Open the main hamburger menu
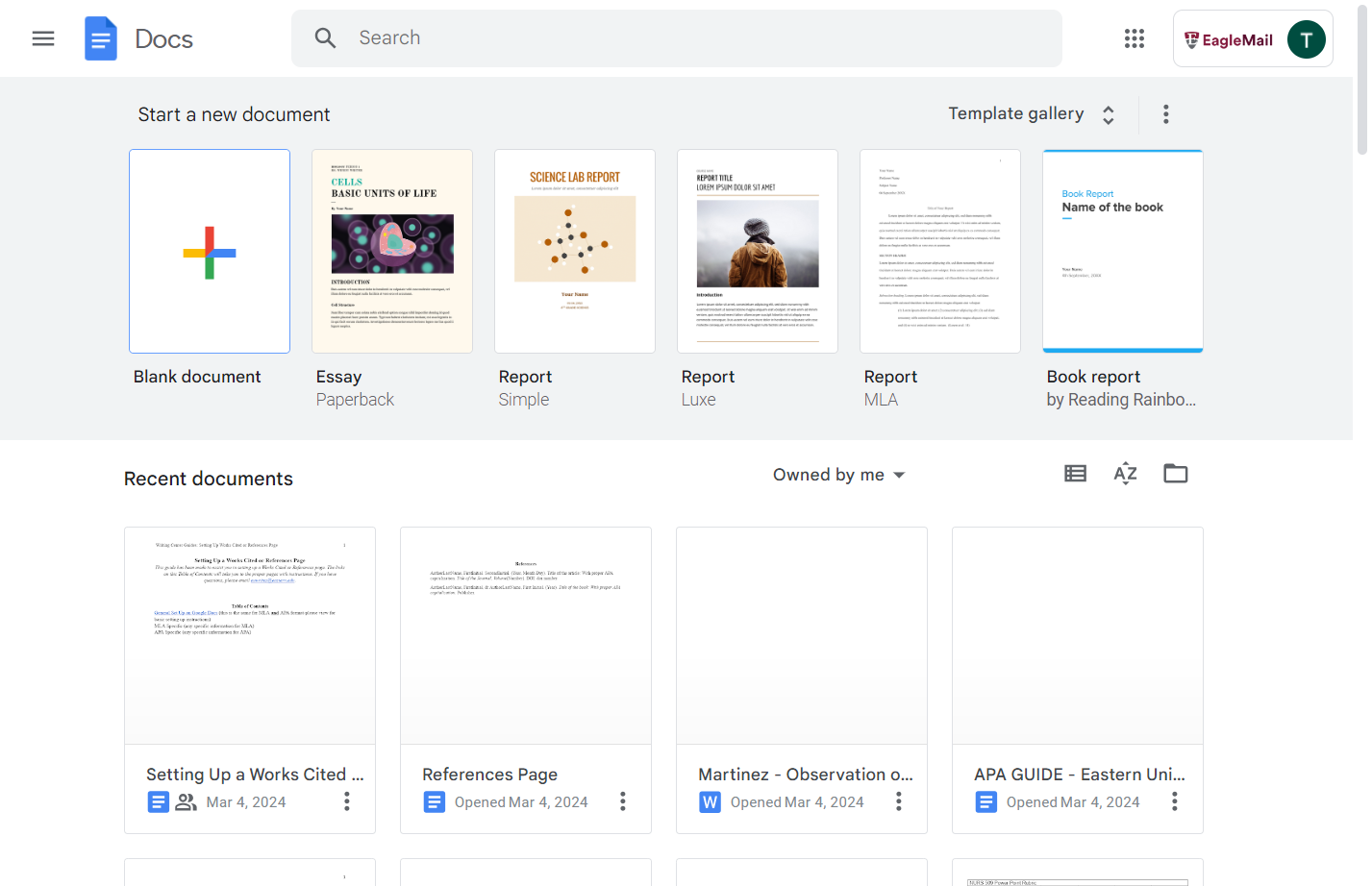This screenshot has width=1372, height=886. 43,38
